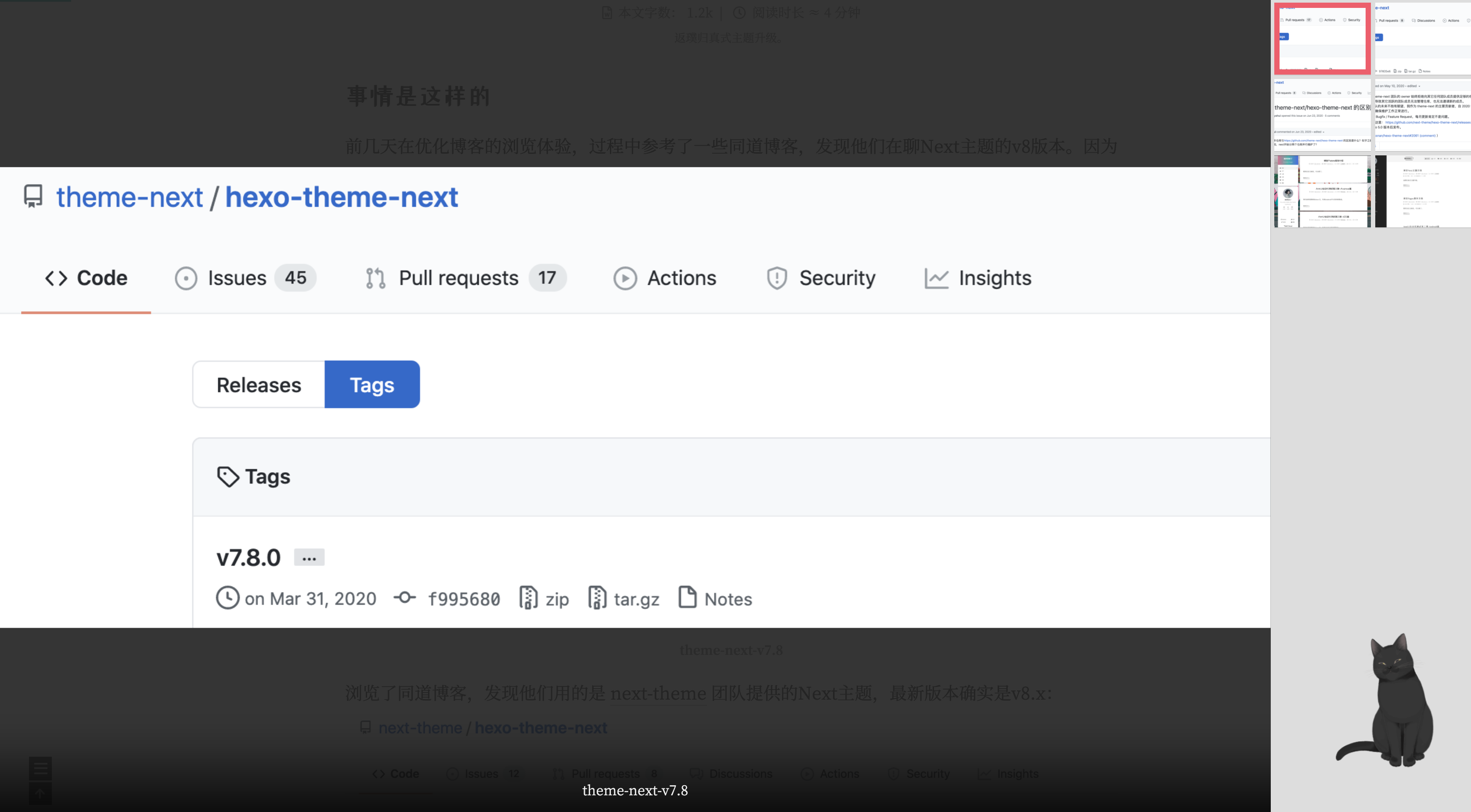Expand the ellipsis next to v7.8.0

pos(309,557)
